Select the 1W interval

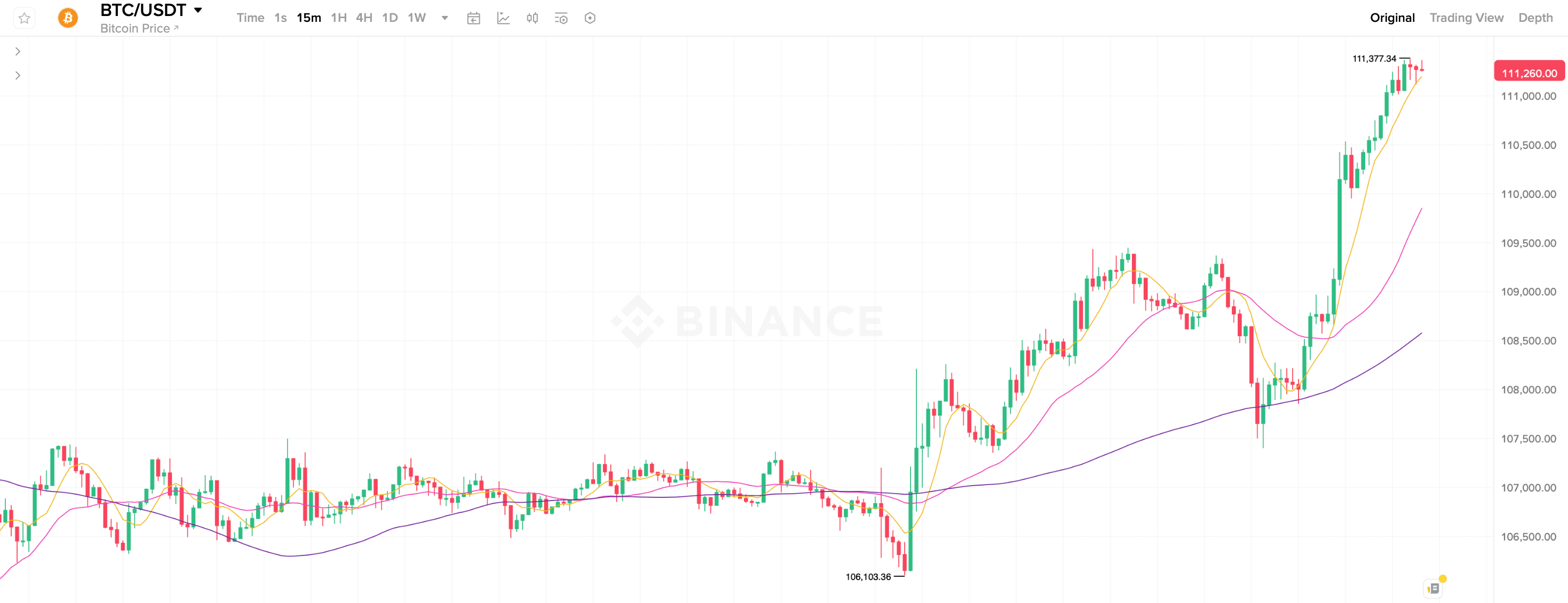point(416,18)
